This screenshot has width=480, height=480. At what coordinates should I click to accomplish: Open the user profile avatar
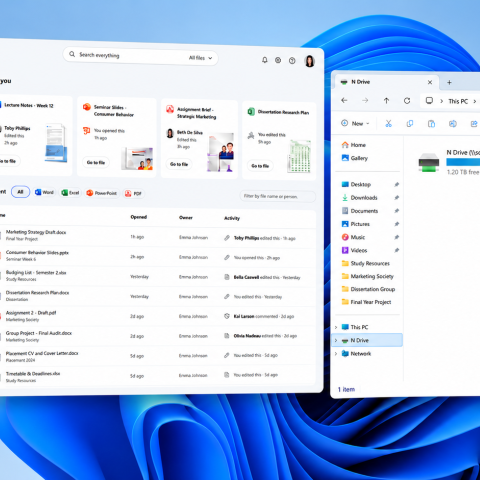pos(310,61)
